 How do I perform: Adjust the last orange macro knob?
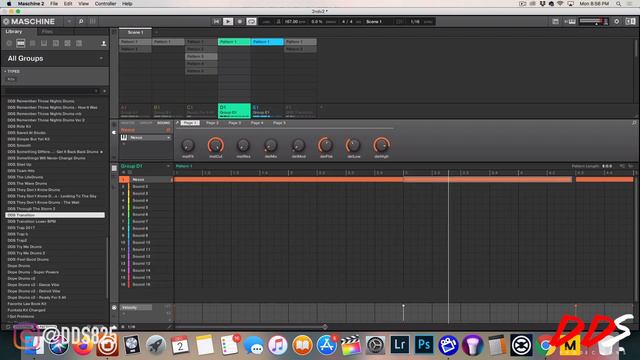click(381, 145)
